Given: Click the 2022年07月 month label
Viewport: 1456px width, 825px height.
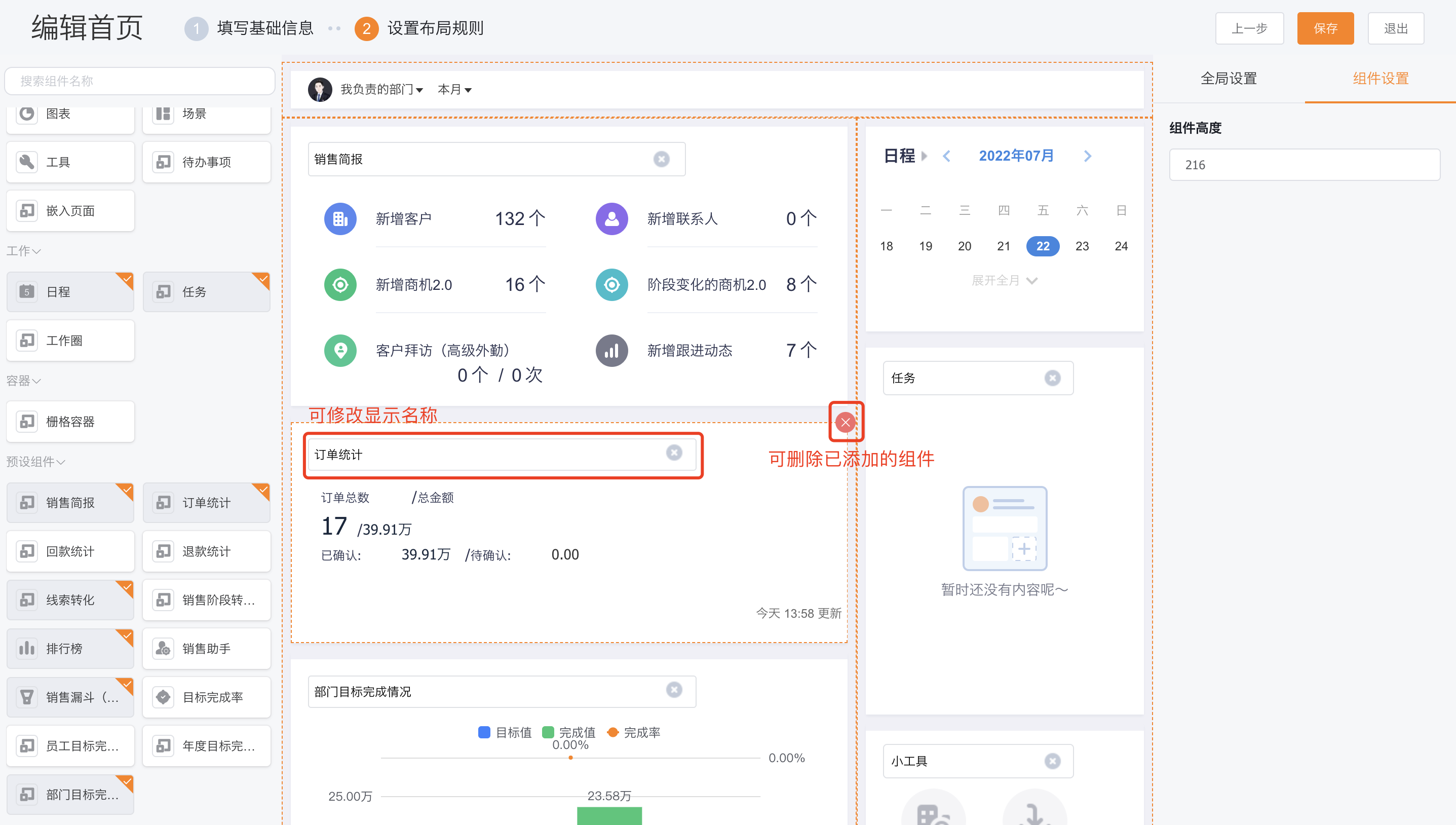Looking at the screenshot, I should tap(1017, 156).
